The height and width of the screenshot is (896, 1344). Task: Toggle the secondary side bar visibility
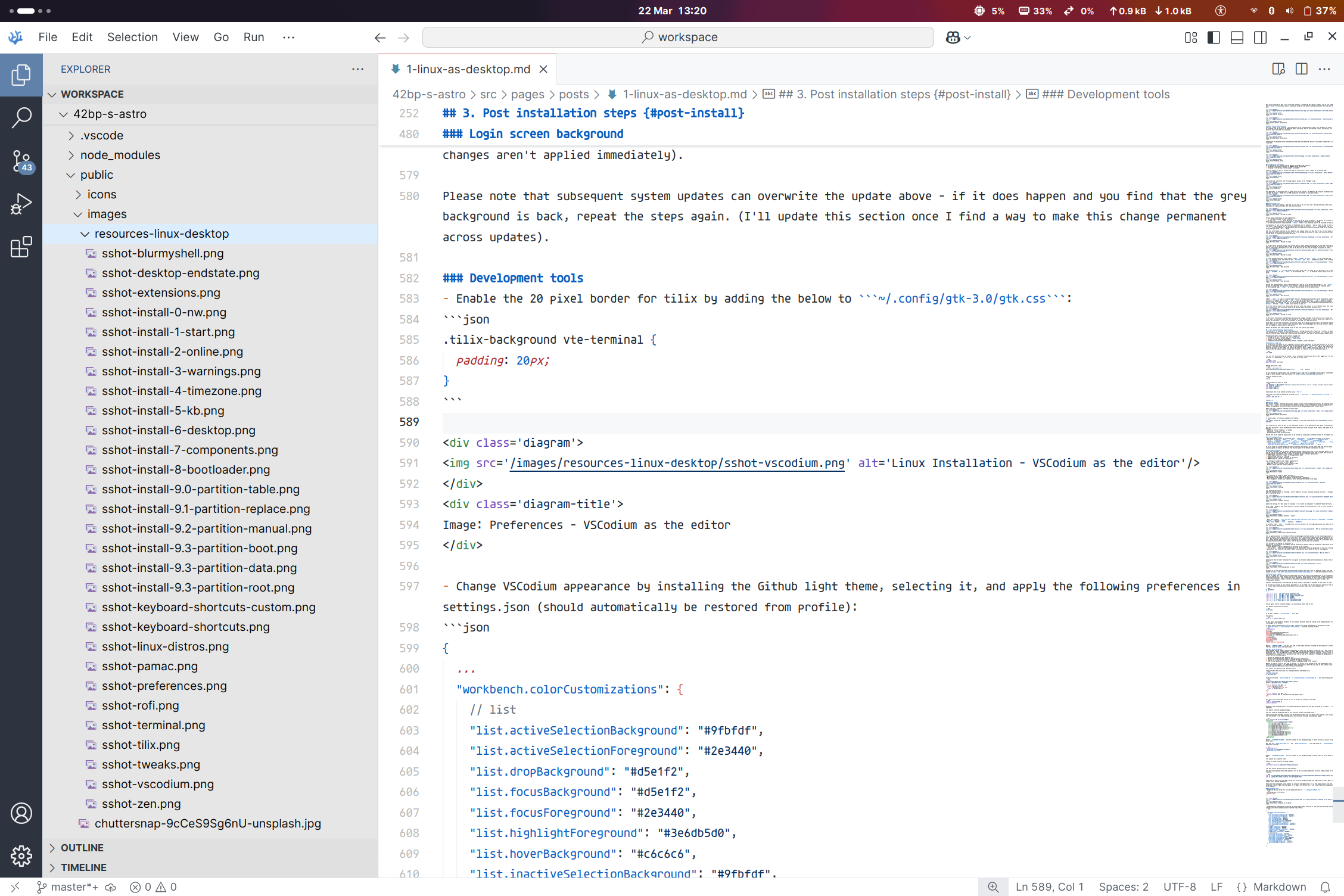click(1260, 38)
